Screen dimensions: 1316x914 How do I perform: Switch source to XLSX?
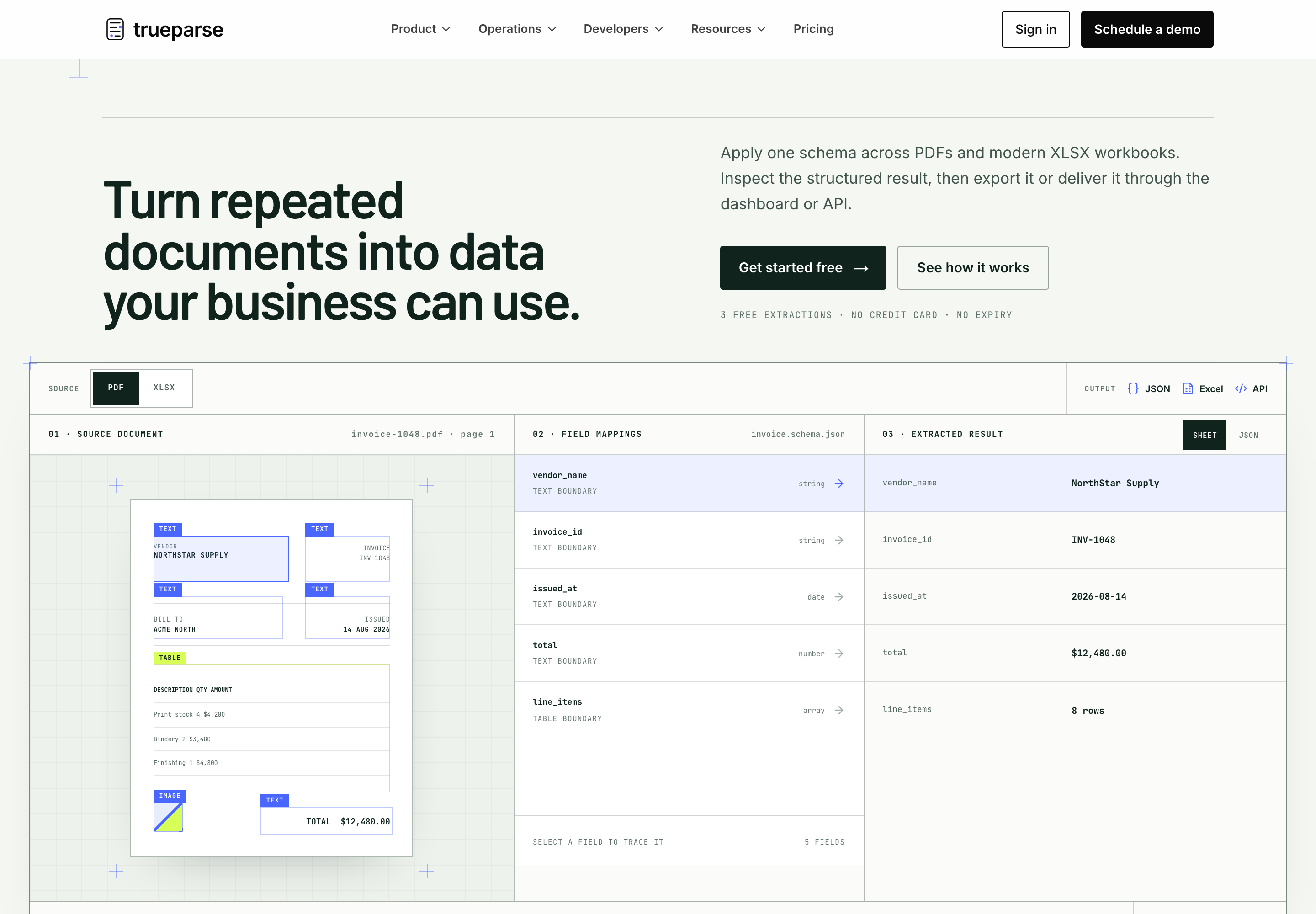click(x=164, y=388)
